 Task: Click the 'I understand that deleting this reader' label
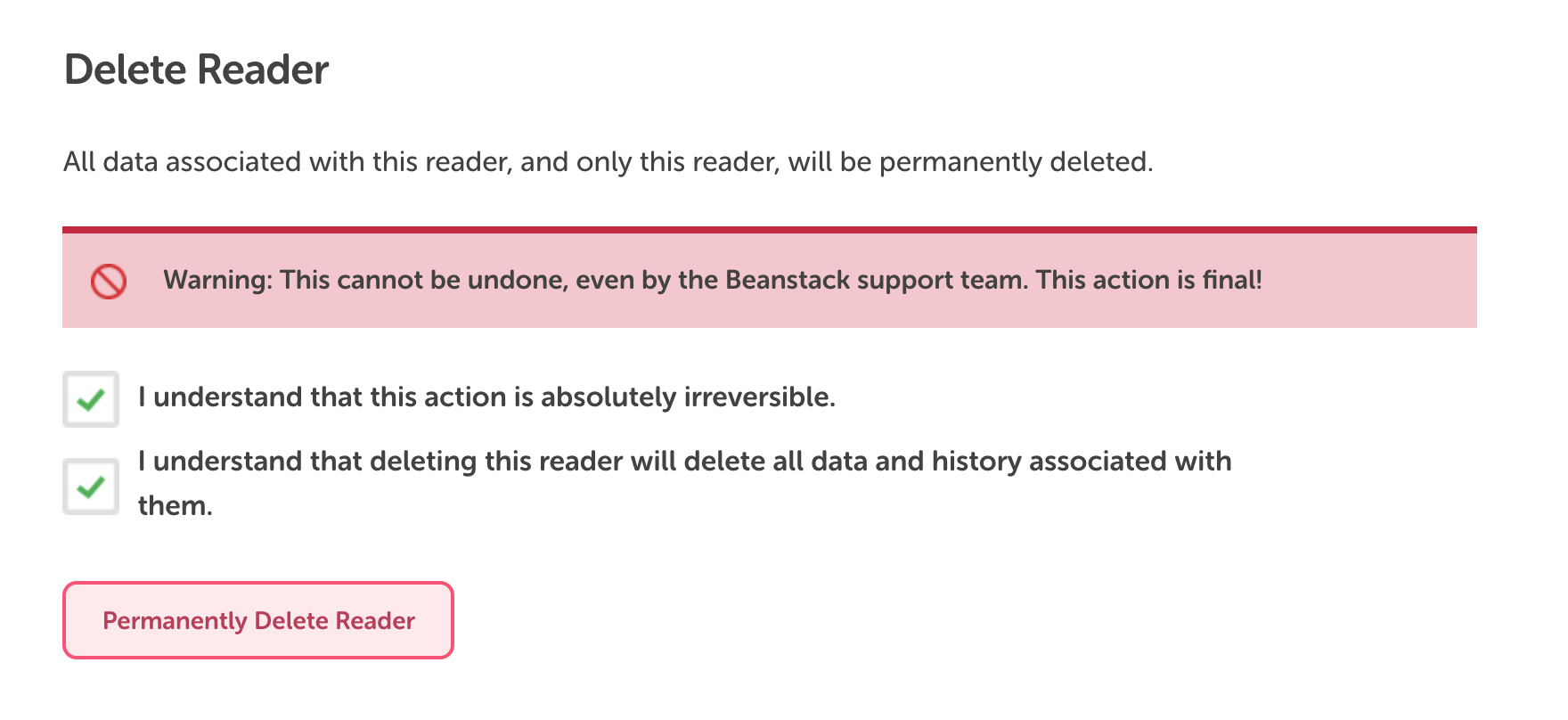(684, 483)
